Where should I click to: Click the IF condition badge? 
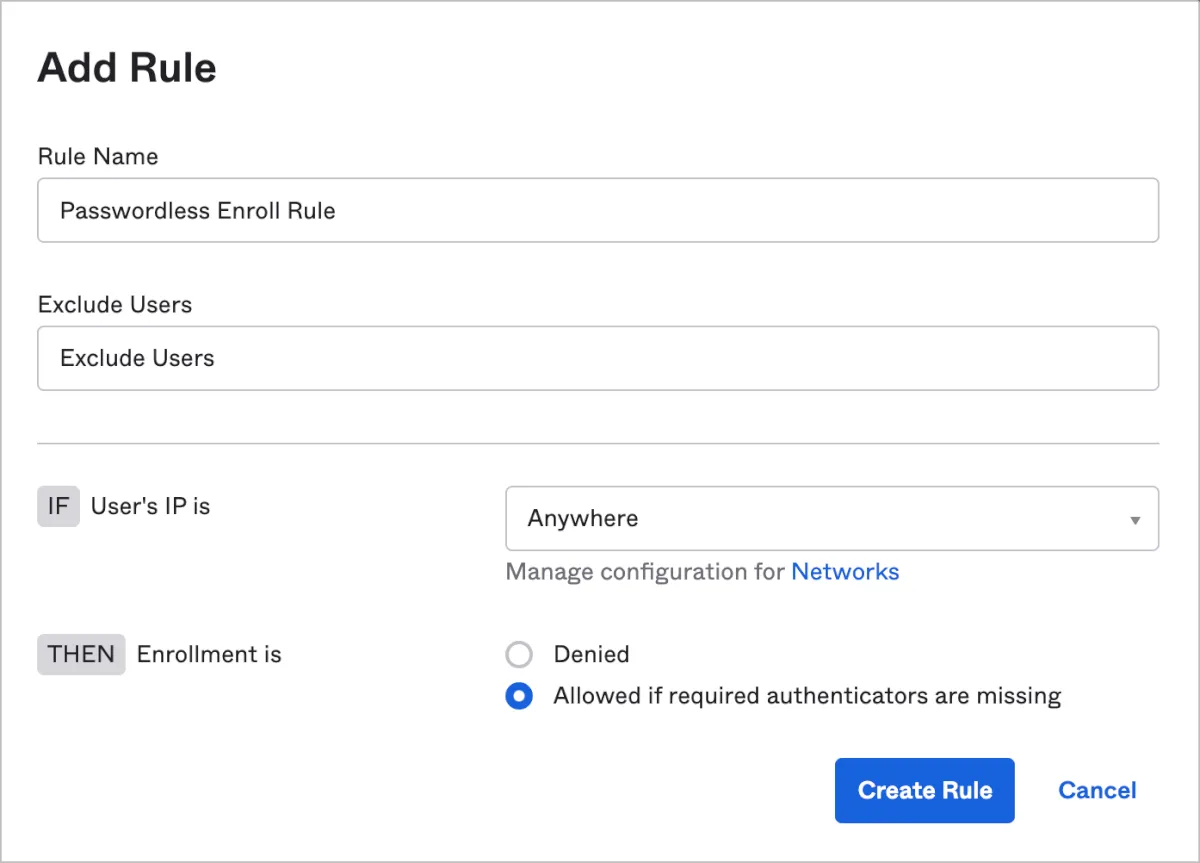[58, 507]
